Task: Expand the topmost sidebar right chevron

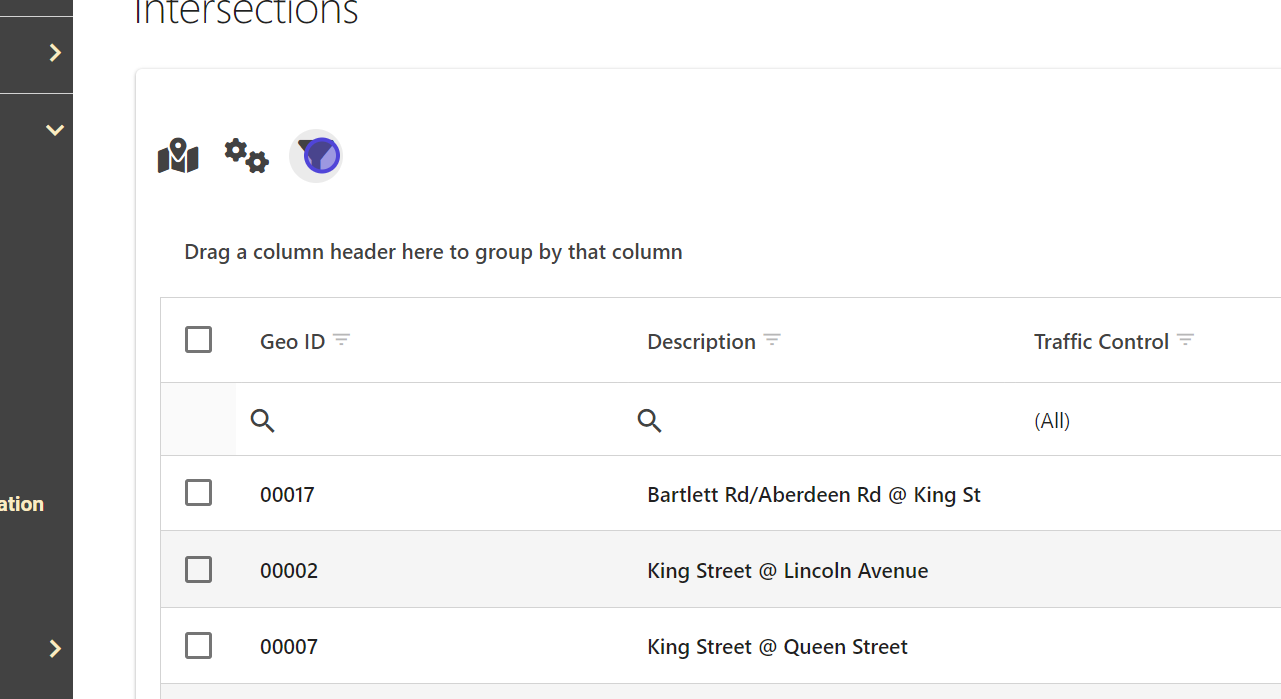Action: tap(55, 53)
